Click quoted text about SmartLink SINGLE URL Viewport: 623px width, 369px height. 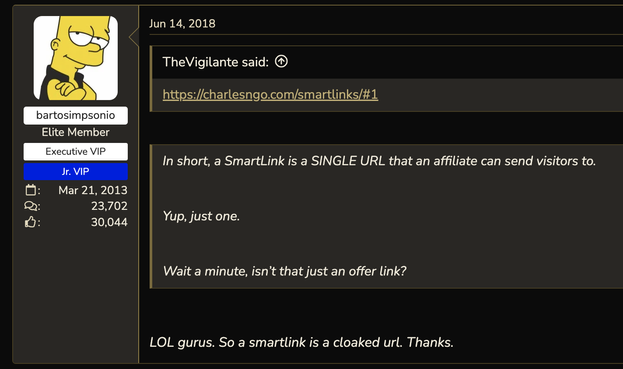click(x=379, y=161)
